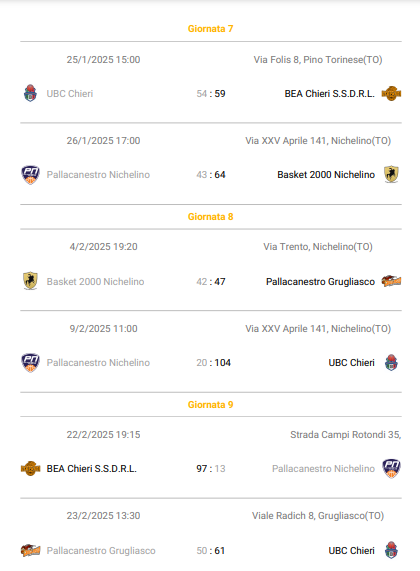The height and width of the screenshot is (571, 420).
Task: Click Pallacanestro Nichelino logo in 22/2/2025 match
Action: click(391, 468)
